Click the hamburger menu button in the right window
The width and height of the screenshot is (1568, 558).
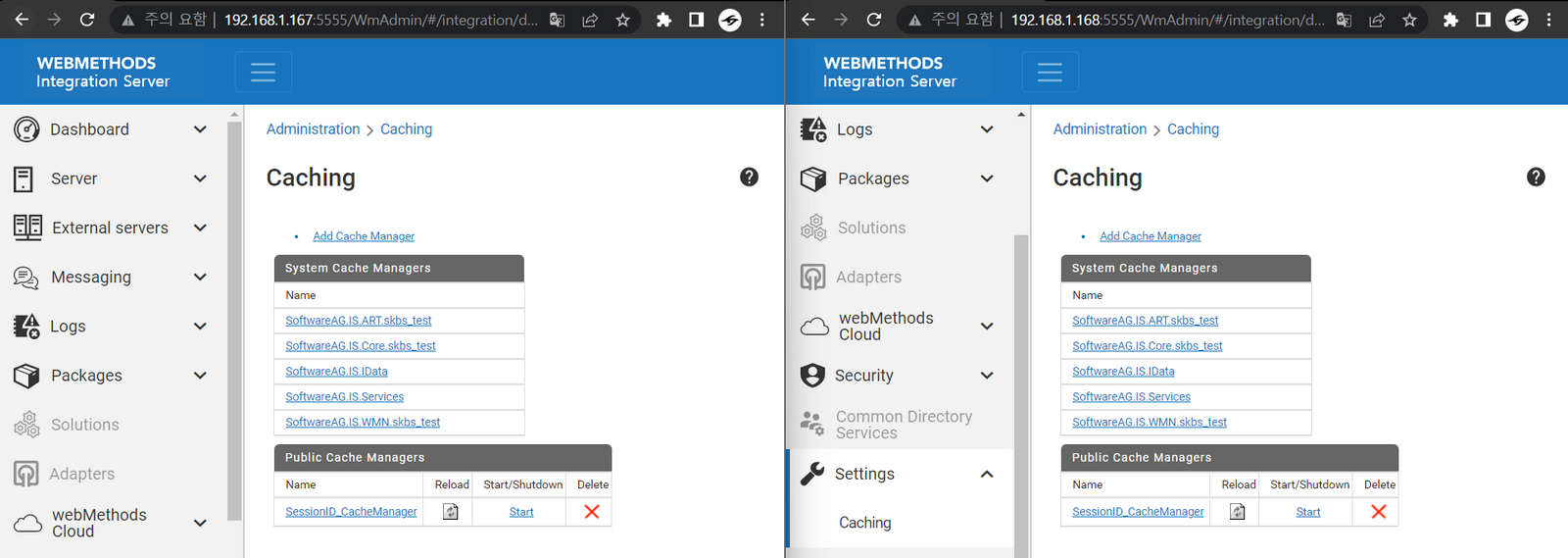pos(1050,72)
